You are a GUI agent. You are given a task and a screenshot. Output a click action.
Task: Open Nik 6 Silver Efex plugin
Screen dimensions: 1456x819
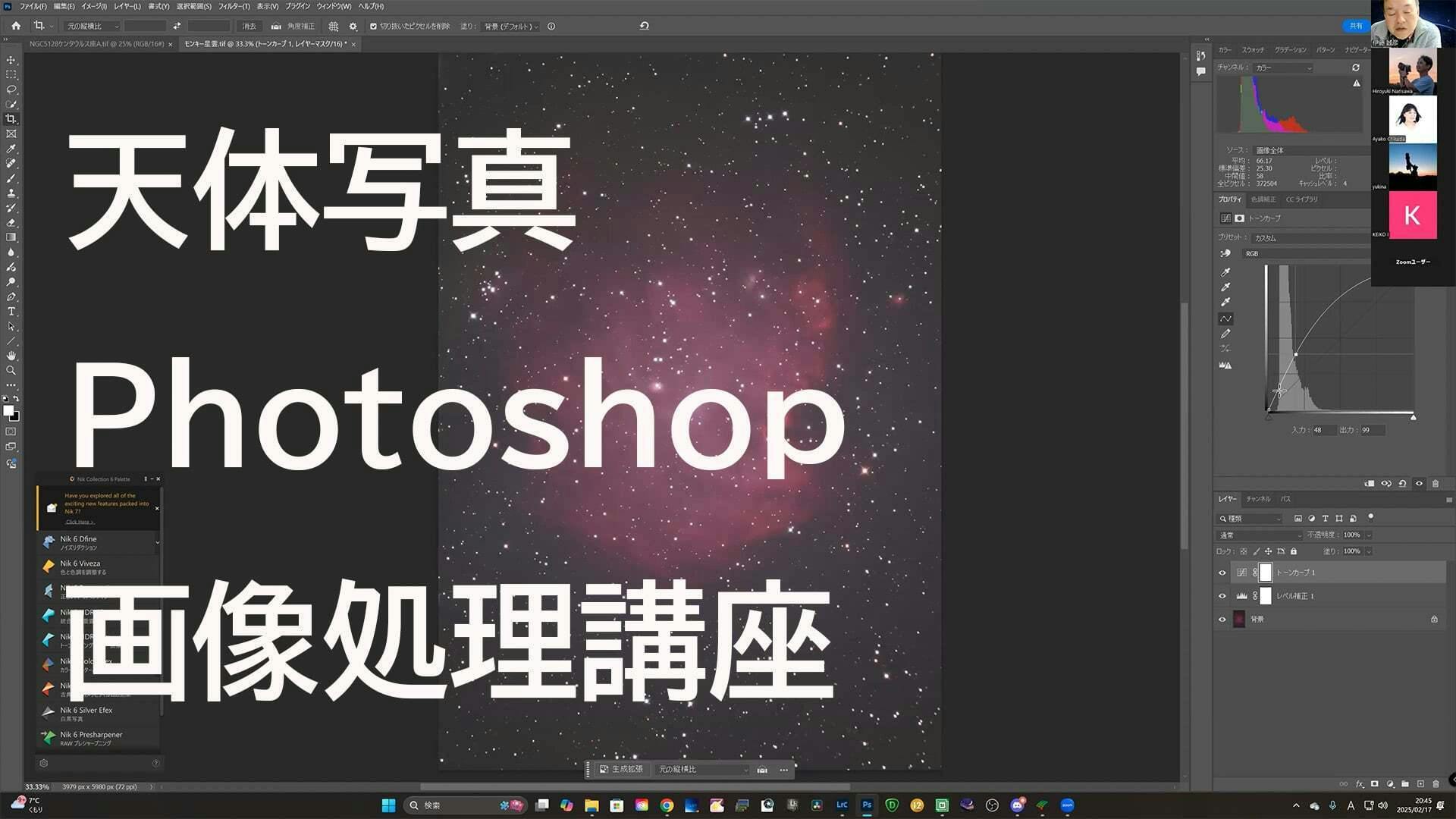pos(99,714)
